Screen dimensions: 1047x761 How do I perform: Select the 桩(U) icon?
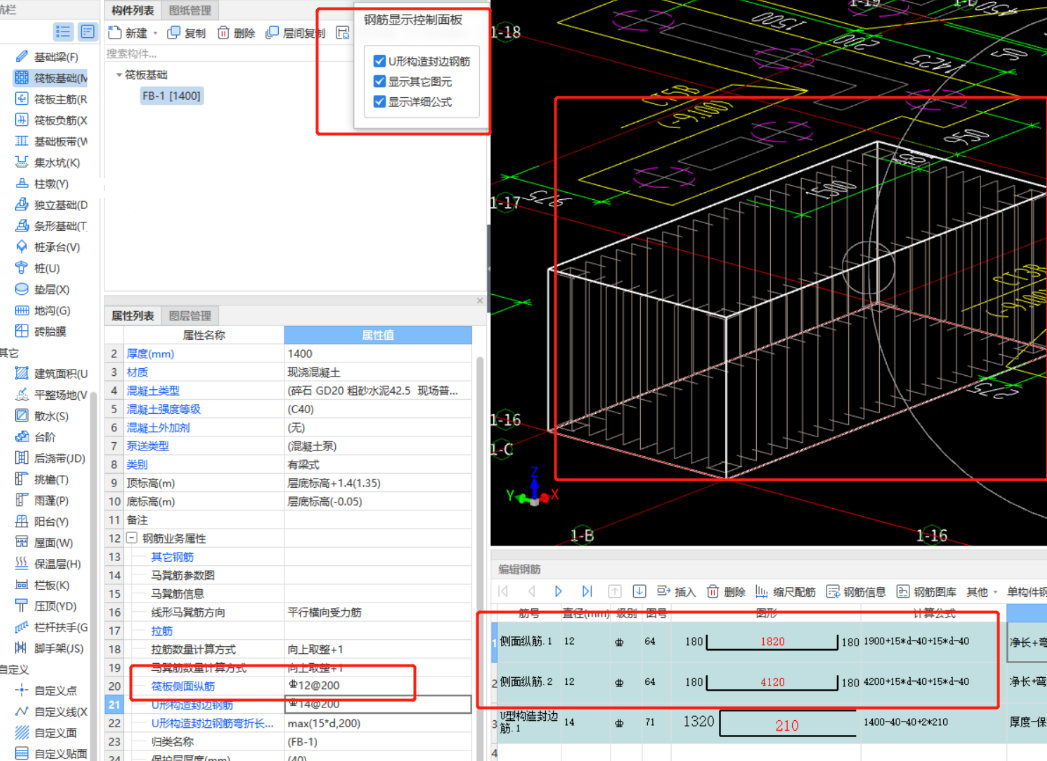pos(22,268)
